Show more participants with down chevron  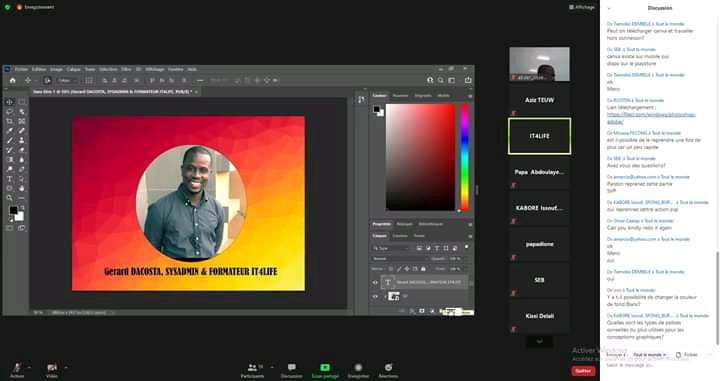coord(540,342)
